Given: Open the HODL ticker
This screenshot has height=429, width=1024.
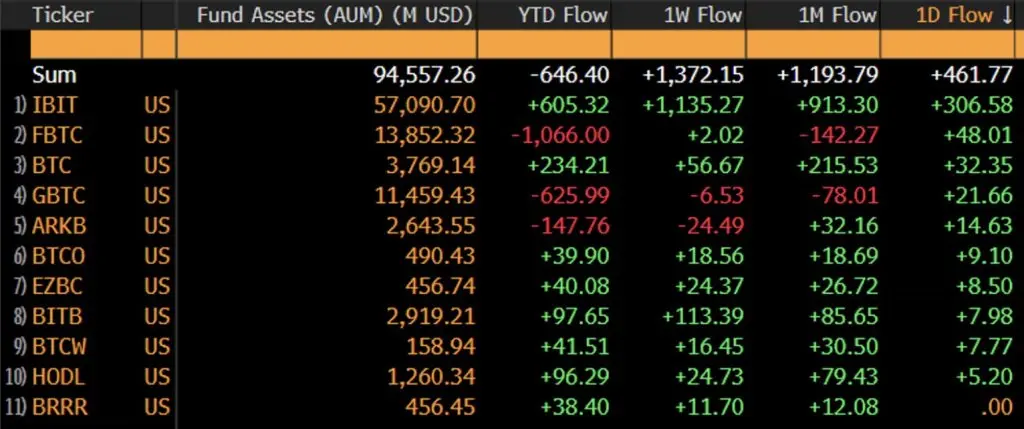Looking at the screenshot, I should click(x=58, y=376).
